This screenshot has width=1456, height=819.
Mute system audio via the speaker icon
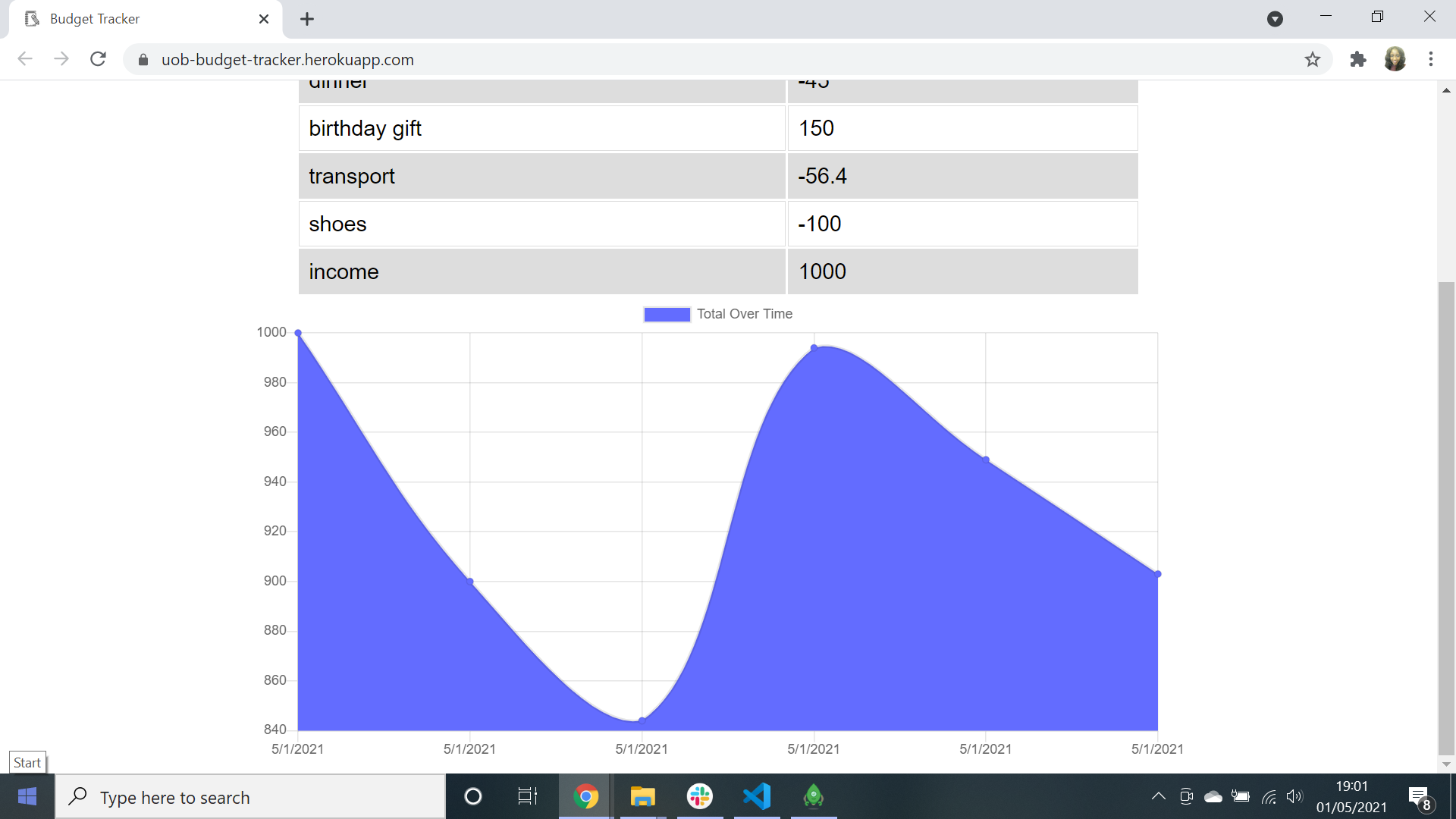tap(1294, 796)
